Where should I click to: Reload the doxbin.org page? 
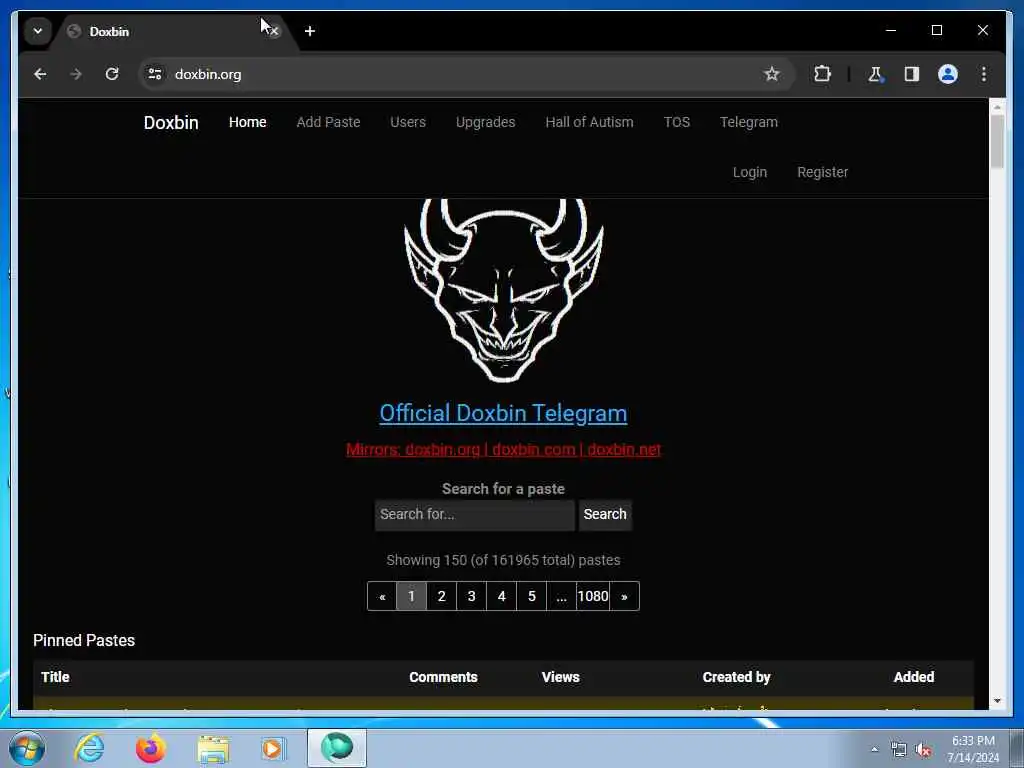pos(112,74)
